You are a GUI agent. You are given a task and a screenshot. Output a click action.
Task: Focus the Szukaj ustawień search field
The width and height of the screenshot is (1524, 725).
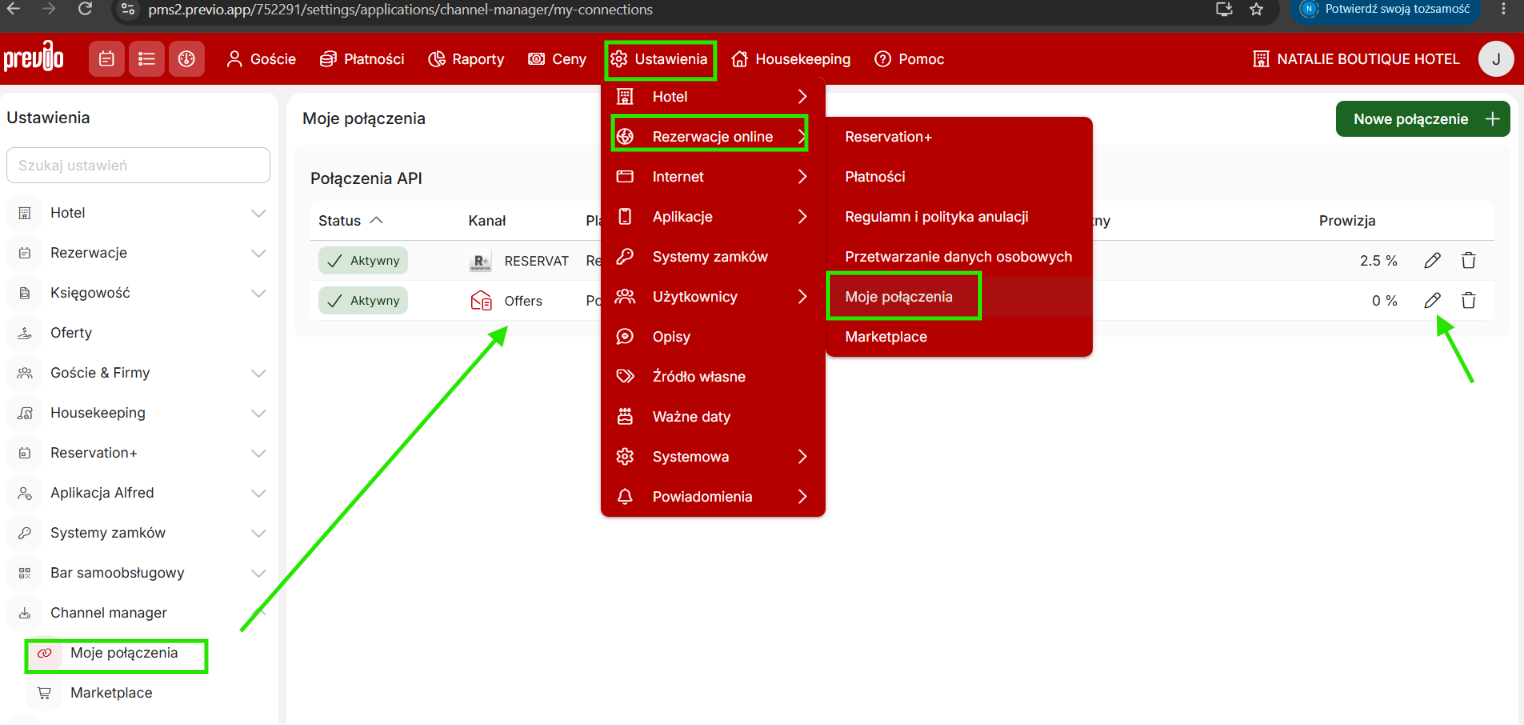138,165
